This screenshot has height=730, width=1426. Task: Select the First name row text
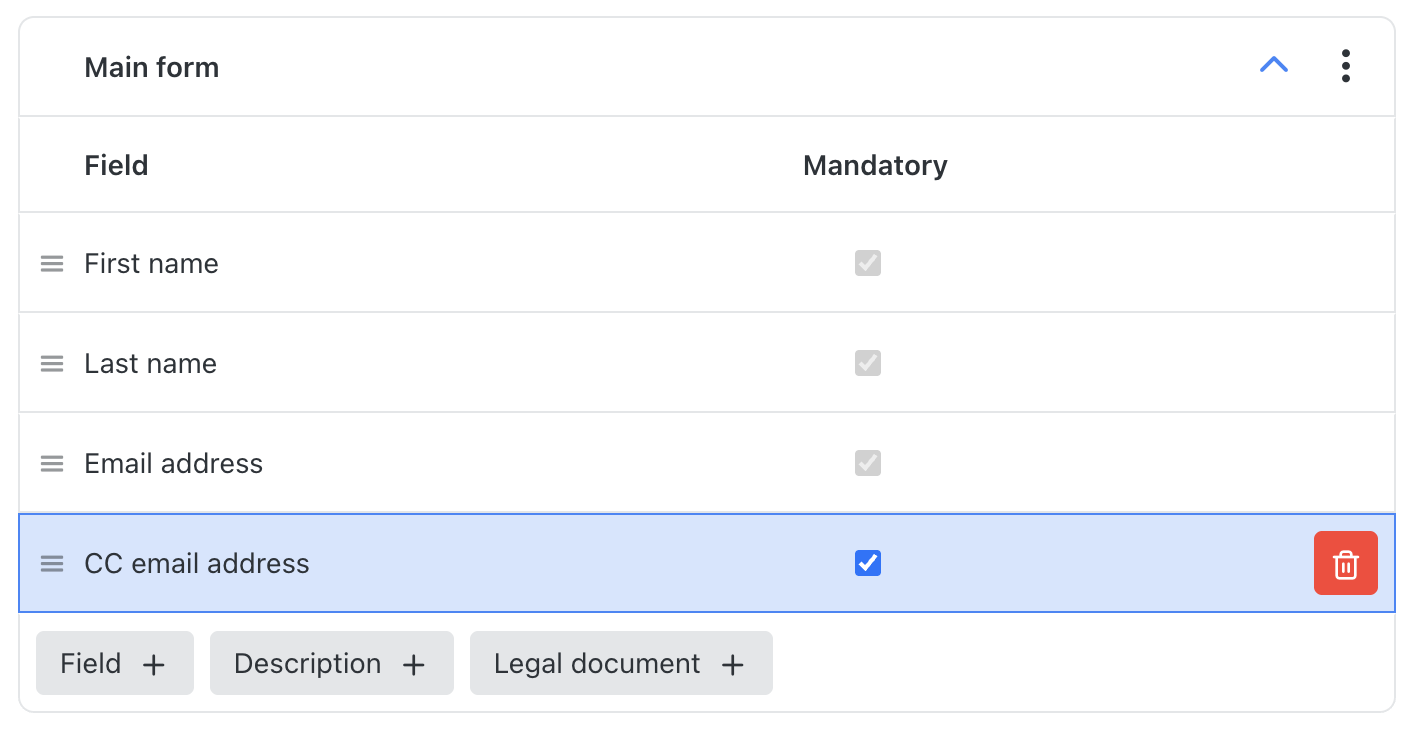[151, 264]
